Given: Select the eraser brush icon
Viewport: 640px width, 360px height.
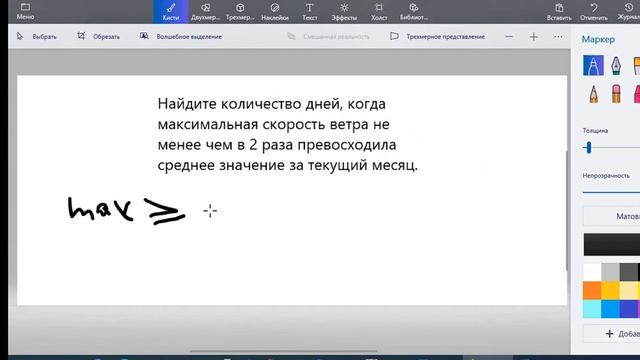Looking at the screenshot, I should click(616, 93).
